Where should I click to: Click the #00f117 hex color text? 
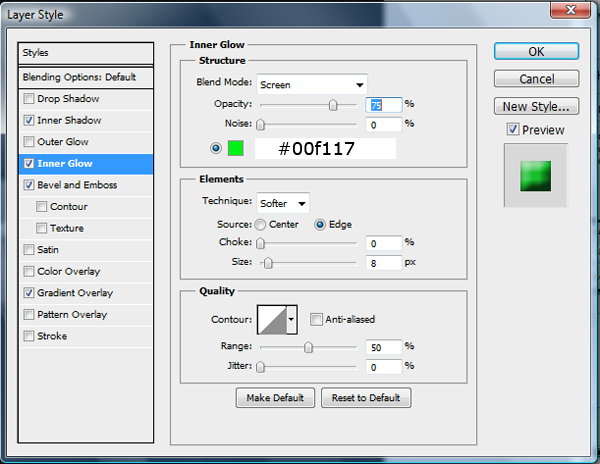coord(316,148)
